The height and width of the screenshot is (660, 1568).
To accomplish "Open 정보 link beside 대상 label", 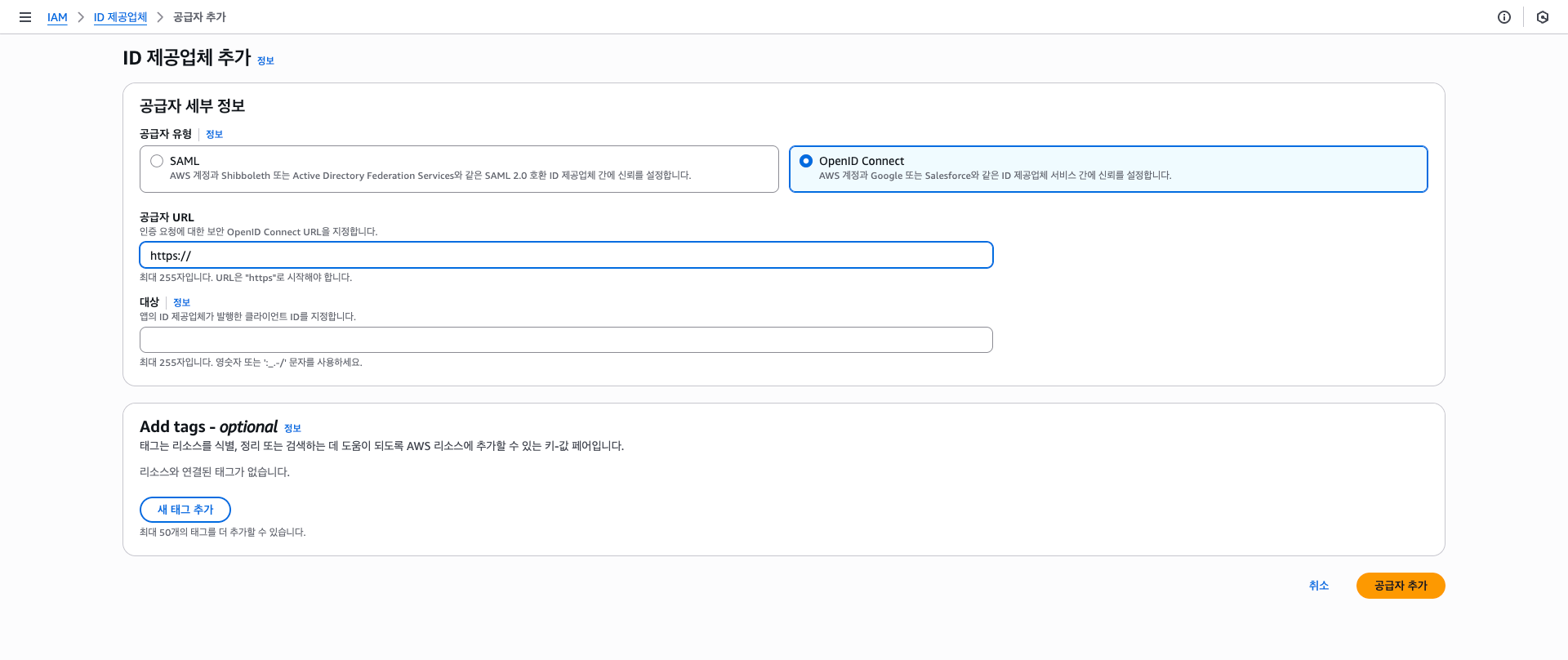I will tap(181, 302).
